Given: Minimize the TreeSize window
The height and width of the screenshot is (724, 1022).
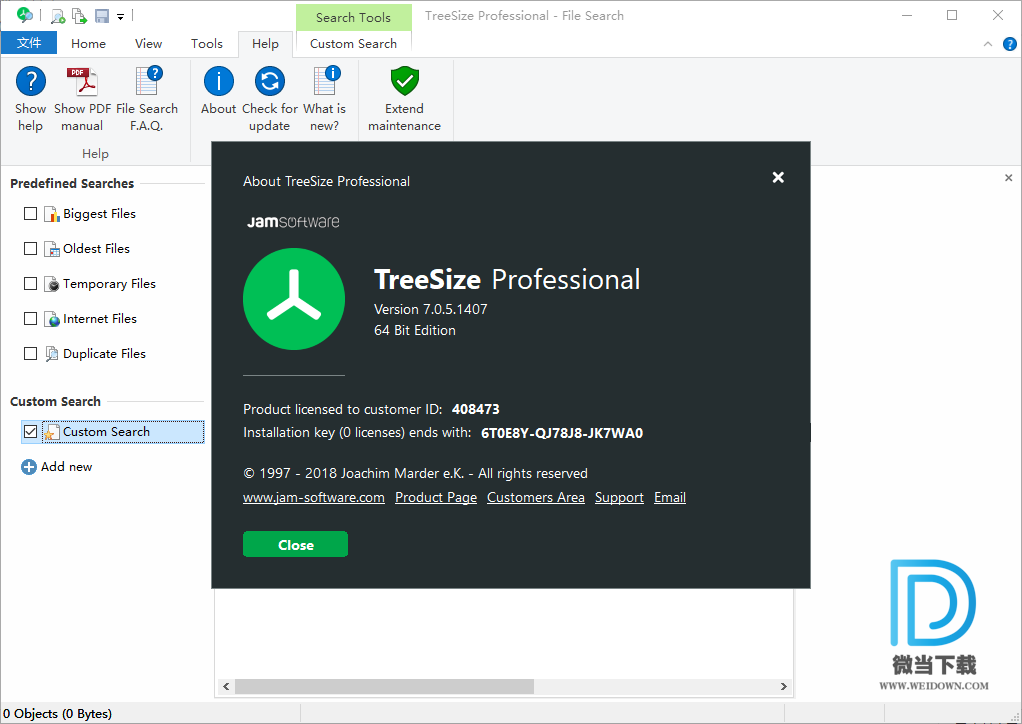Looking at the screenshot, I should point(907,16).
